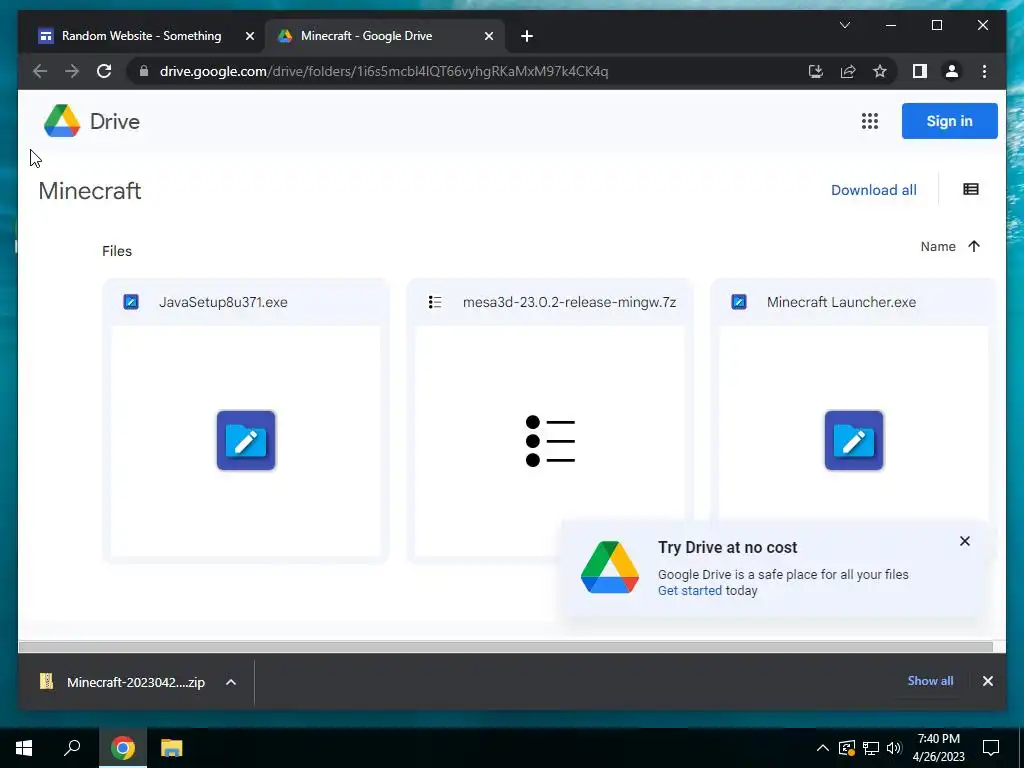Open the Name sort dropdown
1024x768 pixels.
coord(938,246)
